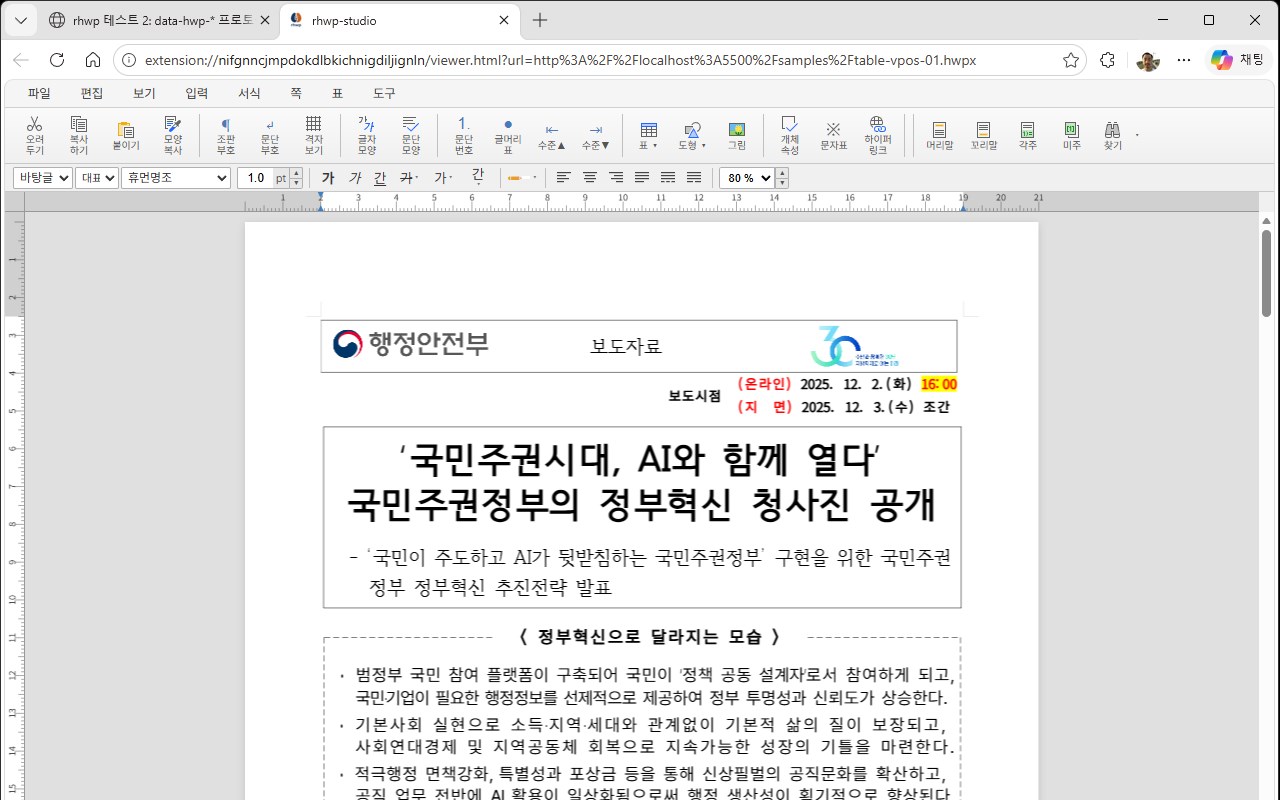This screenshot has width=1280, height=800.
Task: Open the 글자모양 character format dialog
Action: pyautogui.click(x=367, y=135)
